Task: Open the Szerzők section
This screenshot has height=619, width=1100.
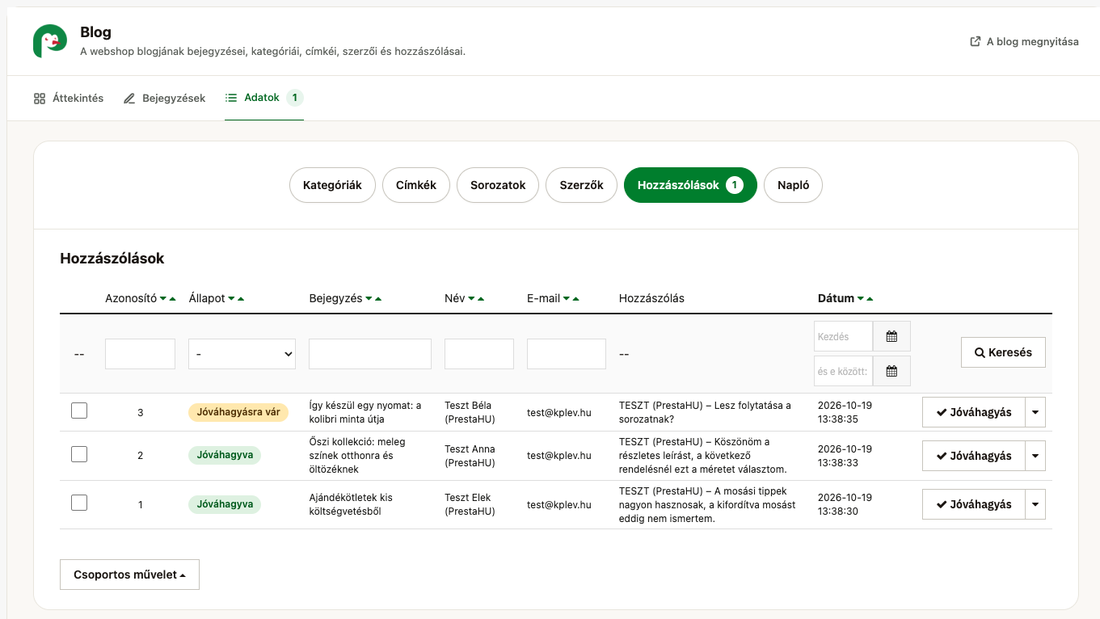Action: click(582, 185)
